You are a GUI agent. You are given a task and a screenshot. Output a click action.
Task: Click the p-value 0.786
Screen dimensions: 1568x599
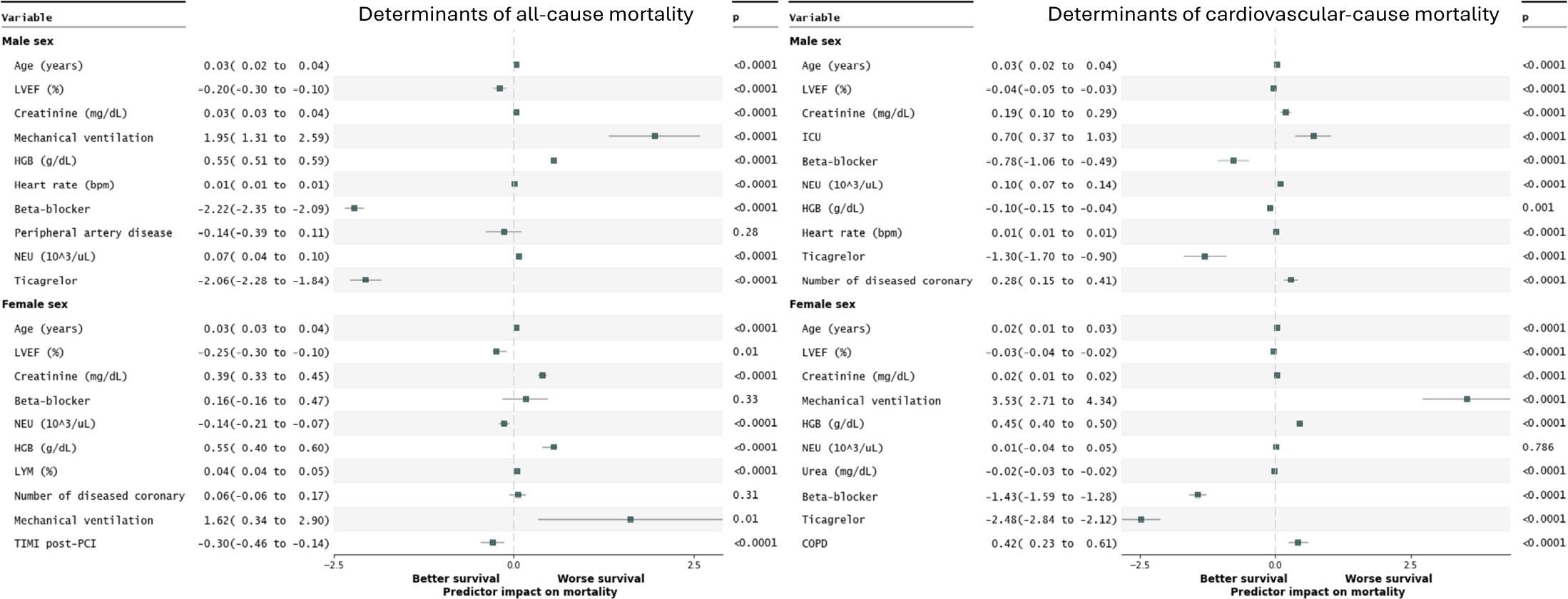(1538, 447)
